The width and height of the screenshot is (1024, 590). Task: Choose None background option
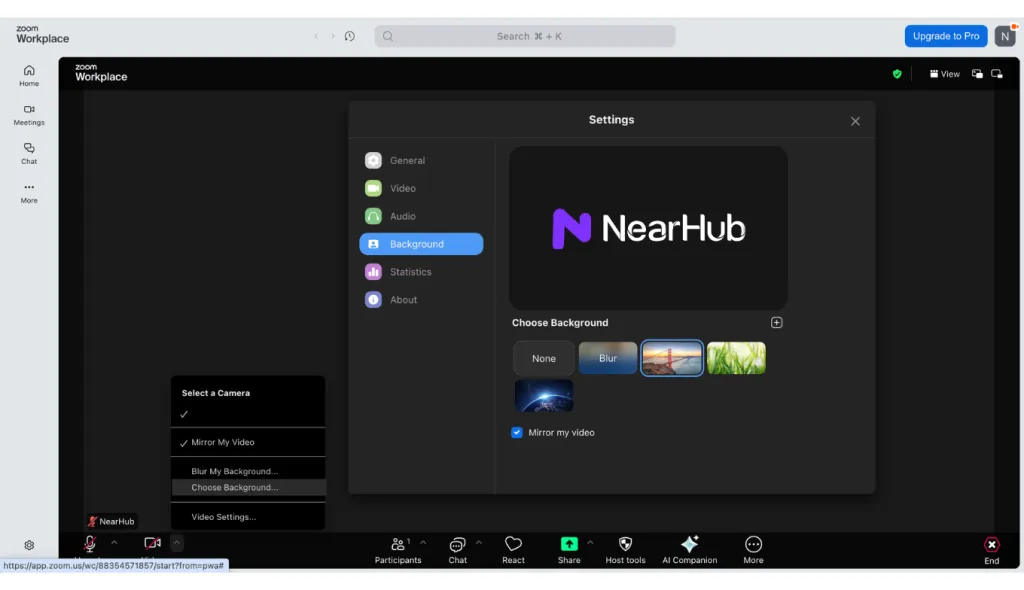pos(543,358)
